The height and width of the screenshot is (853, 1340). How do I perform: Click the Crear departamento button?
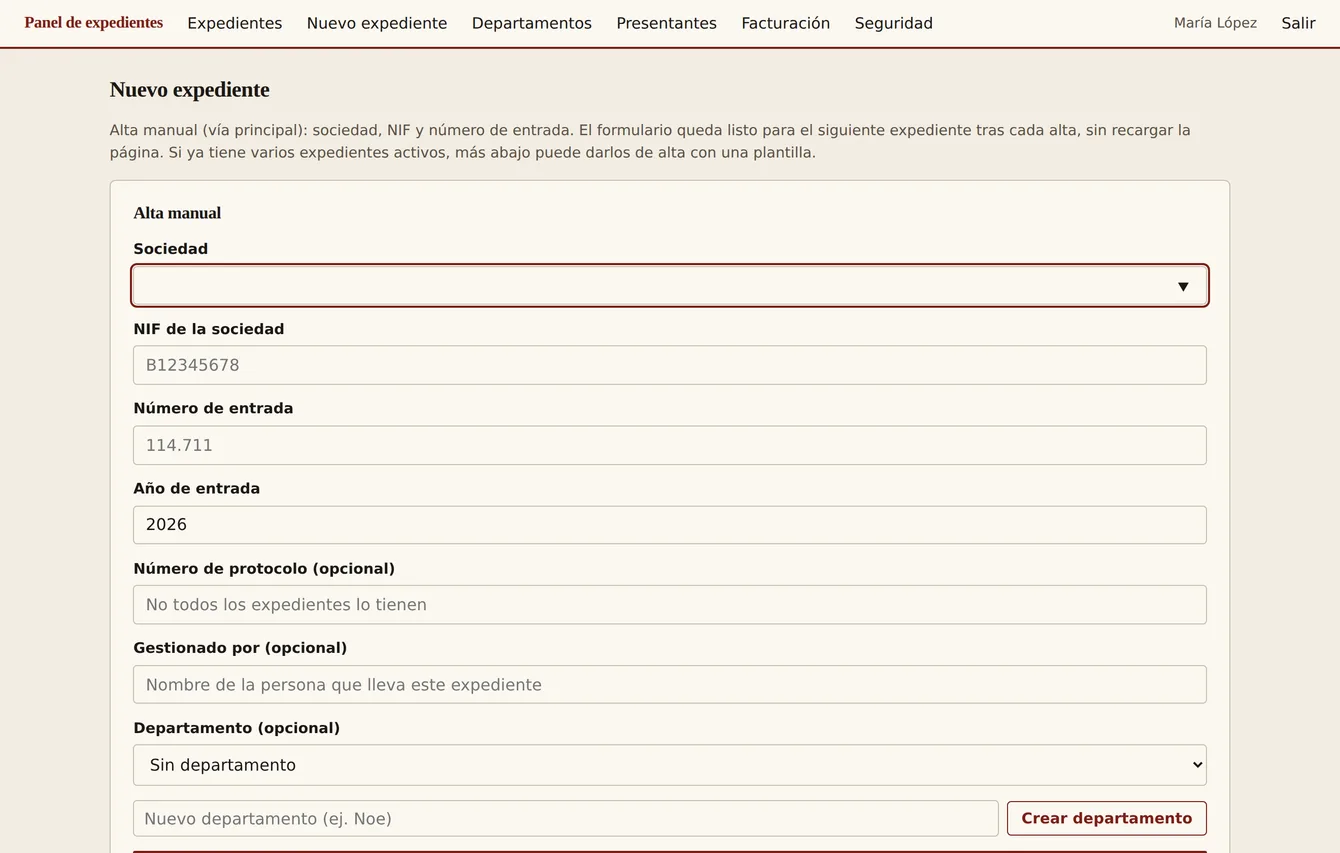pyautogui.click(x=1107, y=818)
